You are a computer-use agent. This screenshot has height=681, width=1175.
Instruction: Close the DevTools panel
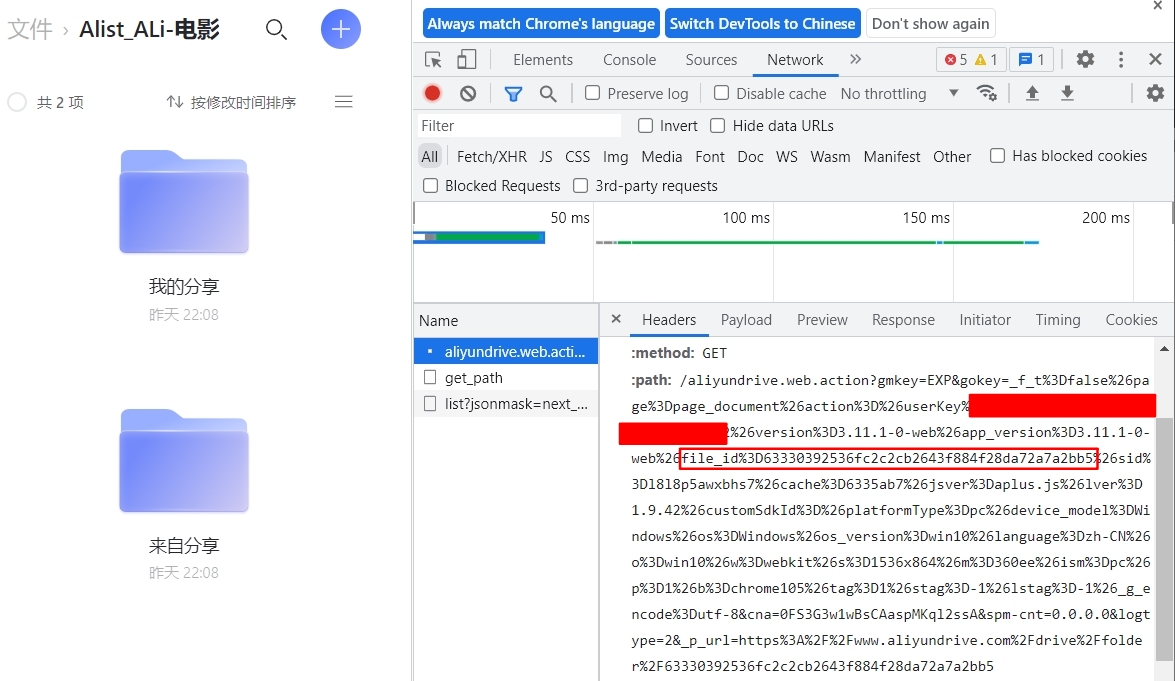[x=1155, y=59]
